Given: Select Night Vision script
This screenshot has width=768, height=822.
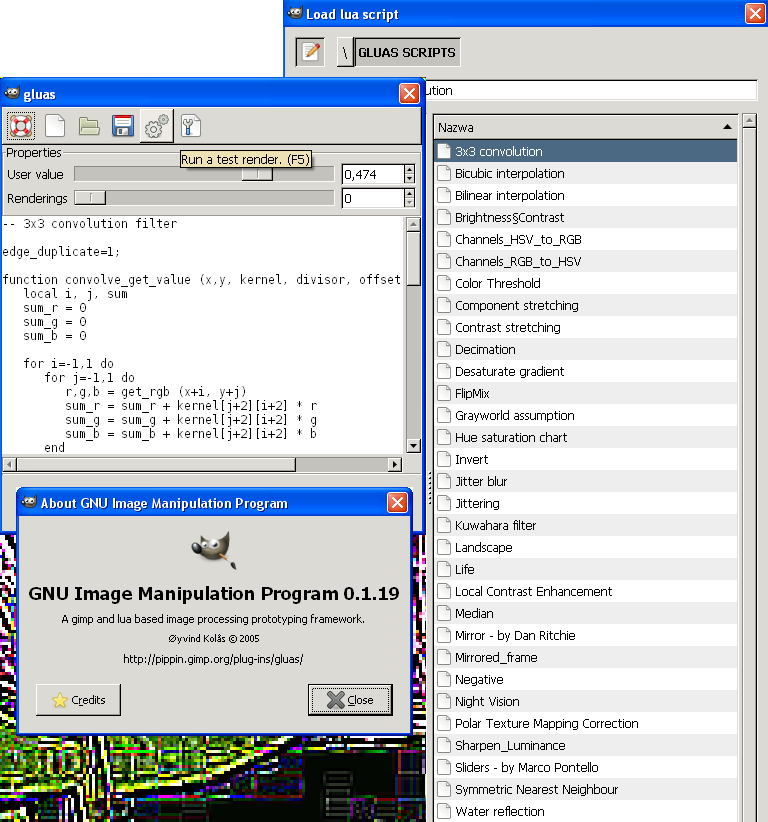Looking at the screenshot, I should pos(585,702).
